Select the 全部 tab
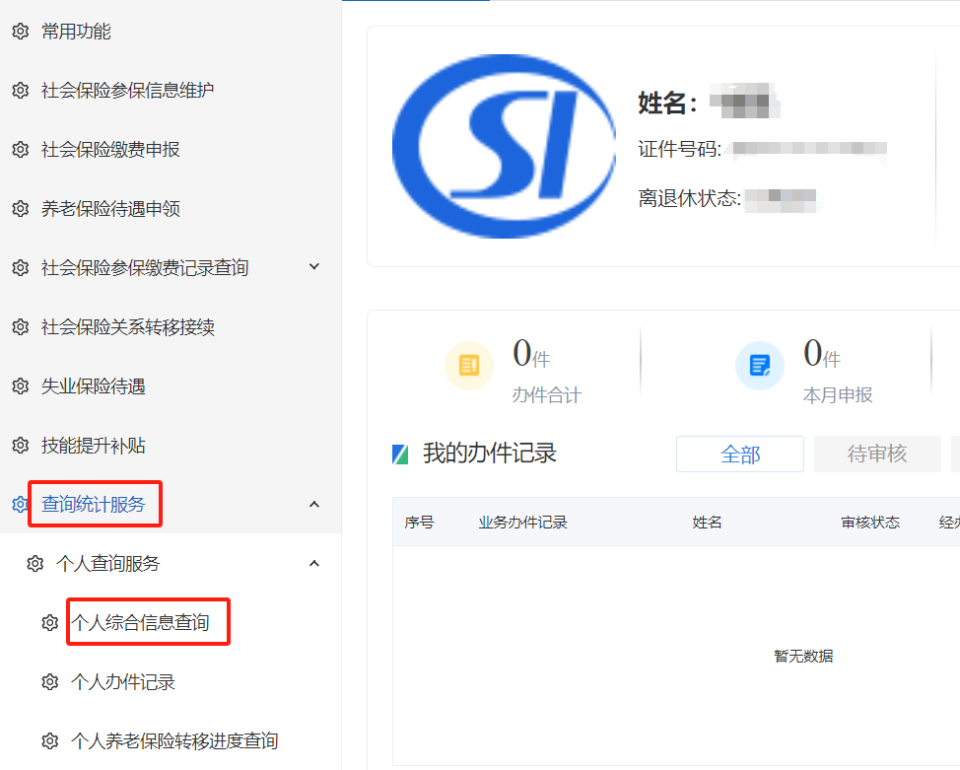Image resolution: width=960 pixels, height=770 pixels. pos(740,453)
